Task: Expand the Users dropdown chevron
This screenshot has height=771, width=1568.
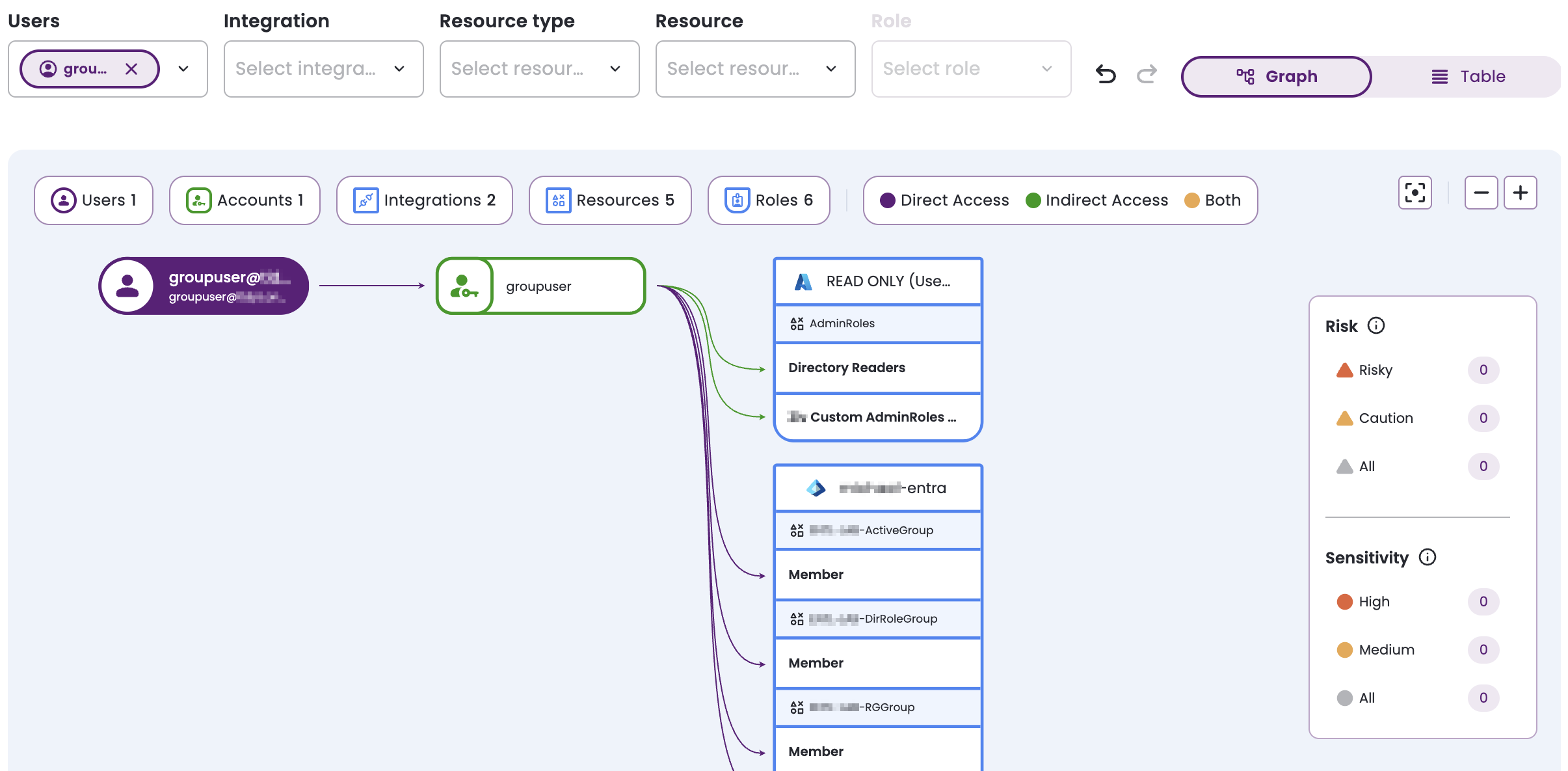Action: point(183,69)
